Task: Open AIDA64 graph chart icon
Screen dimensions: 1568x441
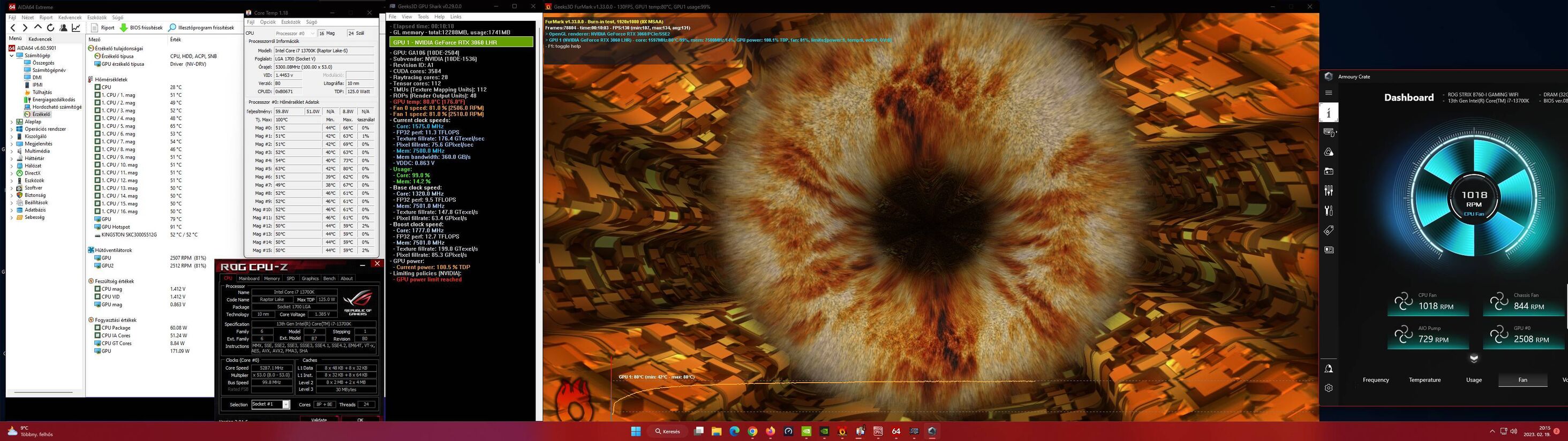Action: pos(76,28)
